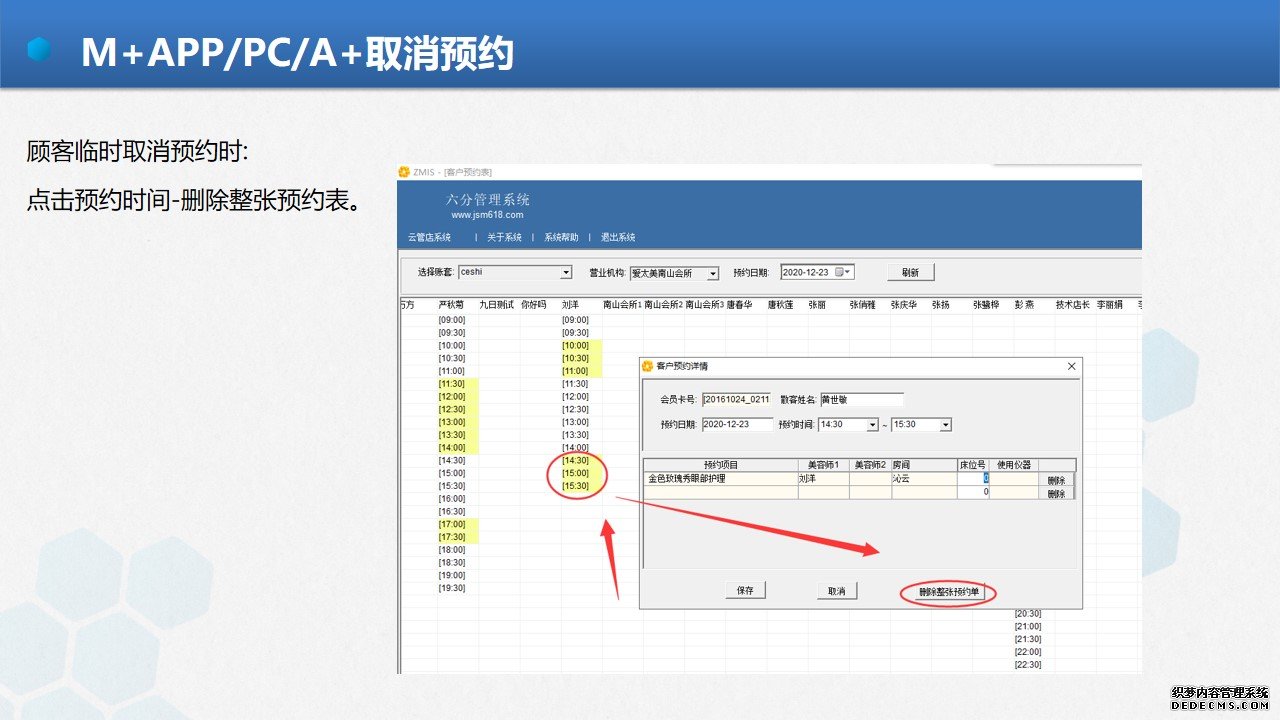Choose the 退出系统 menu item
This screenshot has width=1280, height=720.
[618, 237]
